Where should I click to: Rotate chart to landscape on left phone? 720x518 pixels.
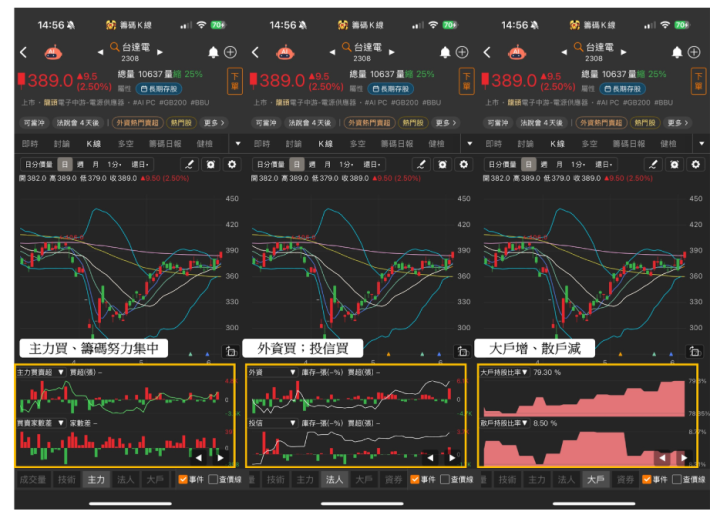[x=230, y=351]
